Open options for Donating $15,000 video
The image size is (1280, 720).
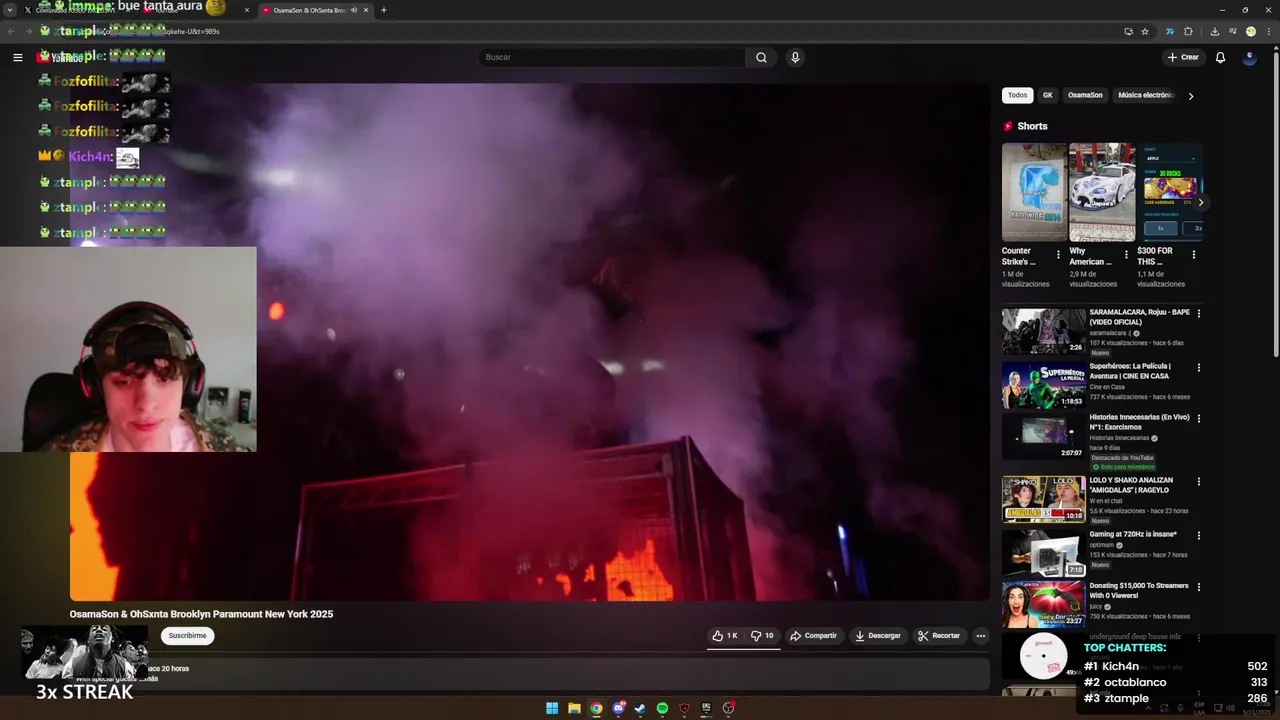(x=1198, y=586)
